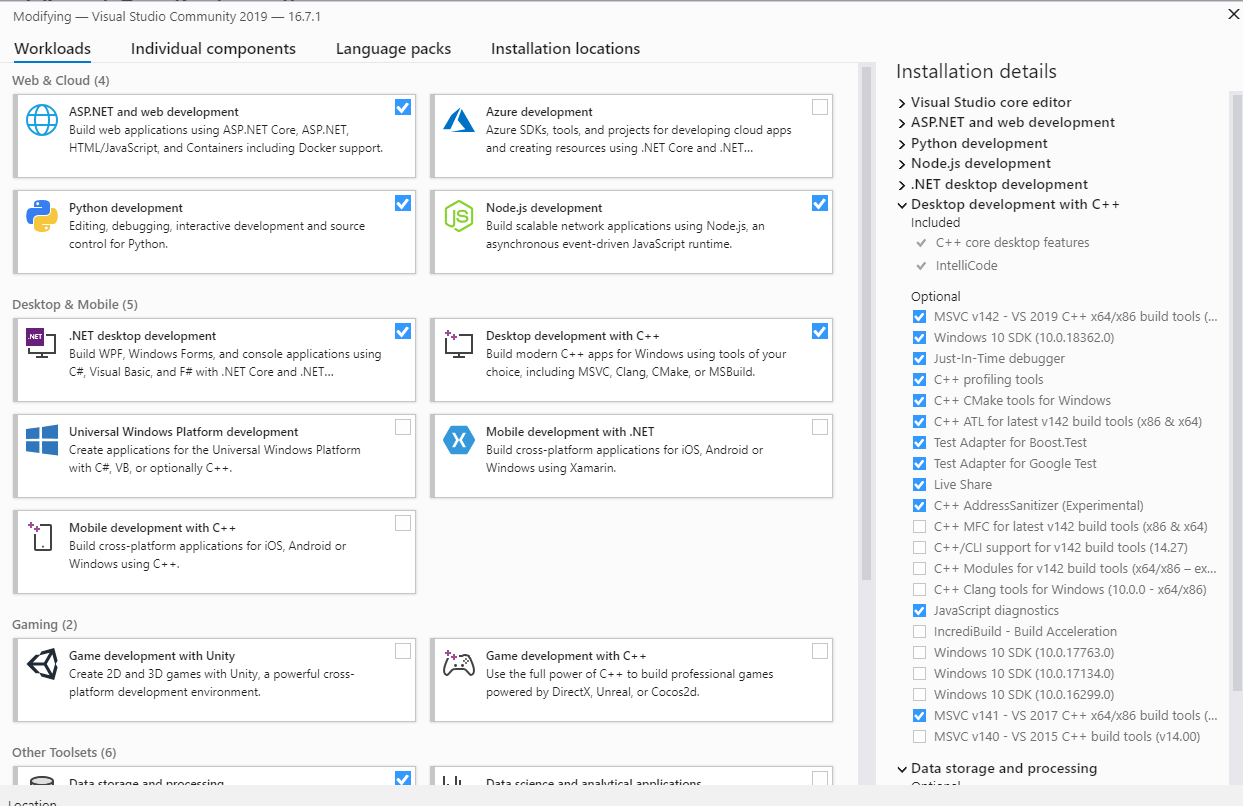Disable Test Adapter for Google Test
The height and width of the screenshot is (806, 1243).
tap(919, 463)
